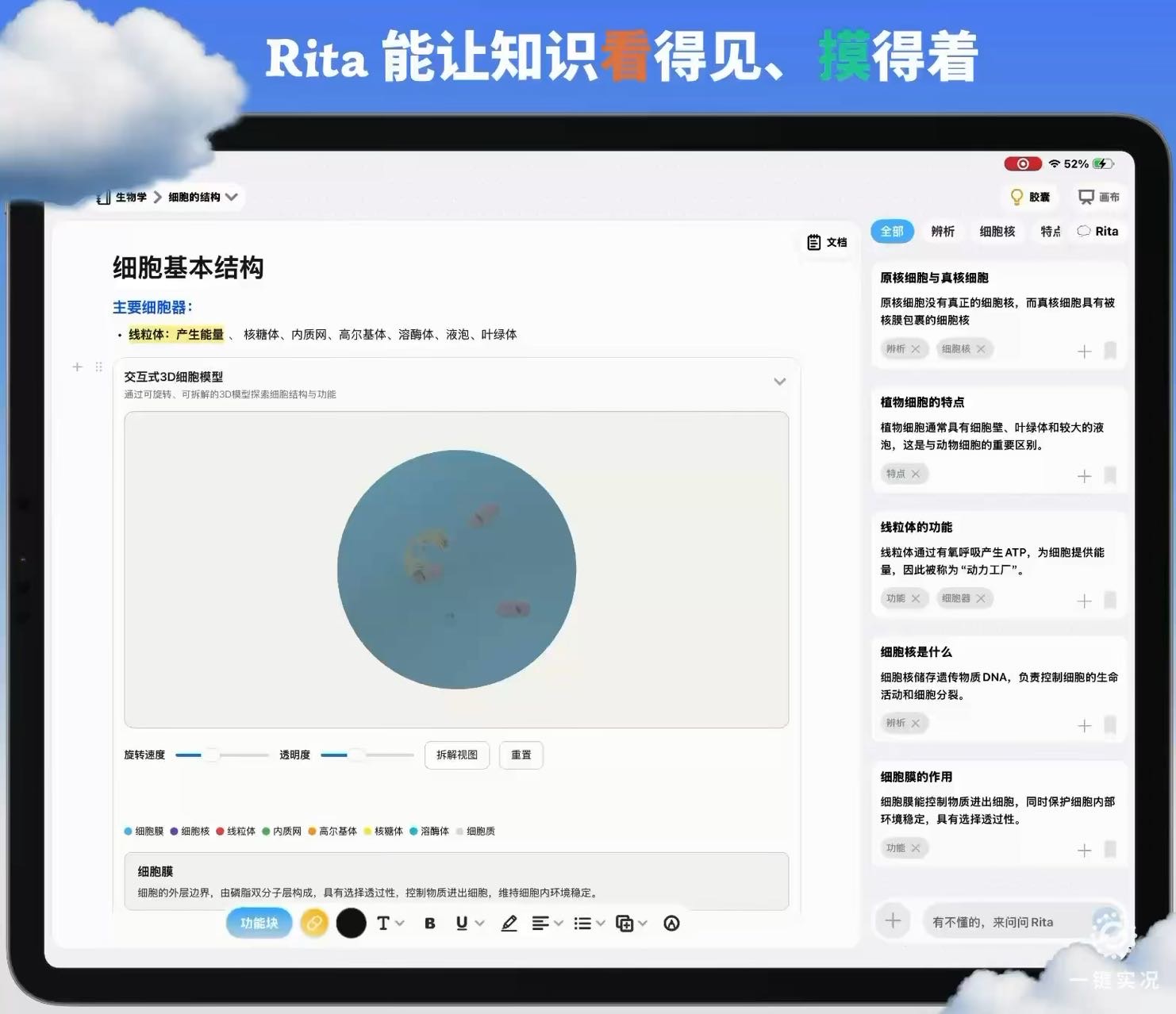Select 溶酶体 in the legend
The image size is (1176, 1014).
[x=429, y=831]
